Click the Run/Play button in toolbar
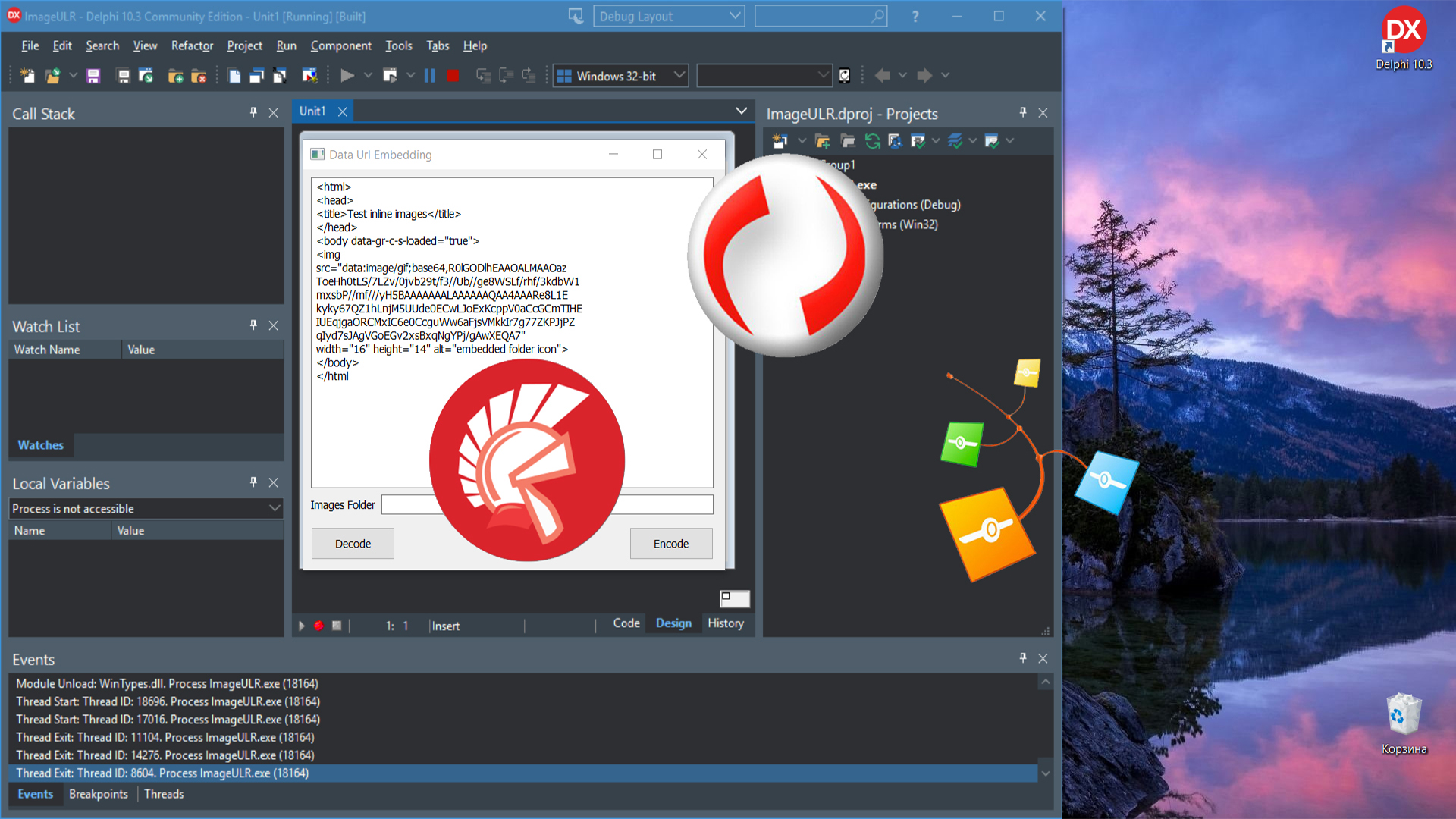 click(346, 75)
